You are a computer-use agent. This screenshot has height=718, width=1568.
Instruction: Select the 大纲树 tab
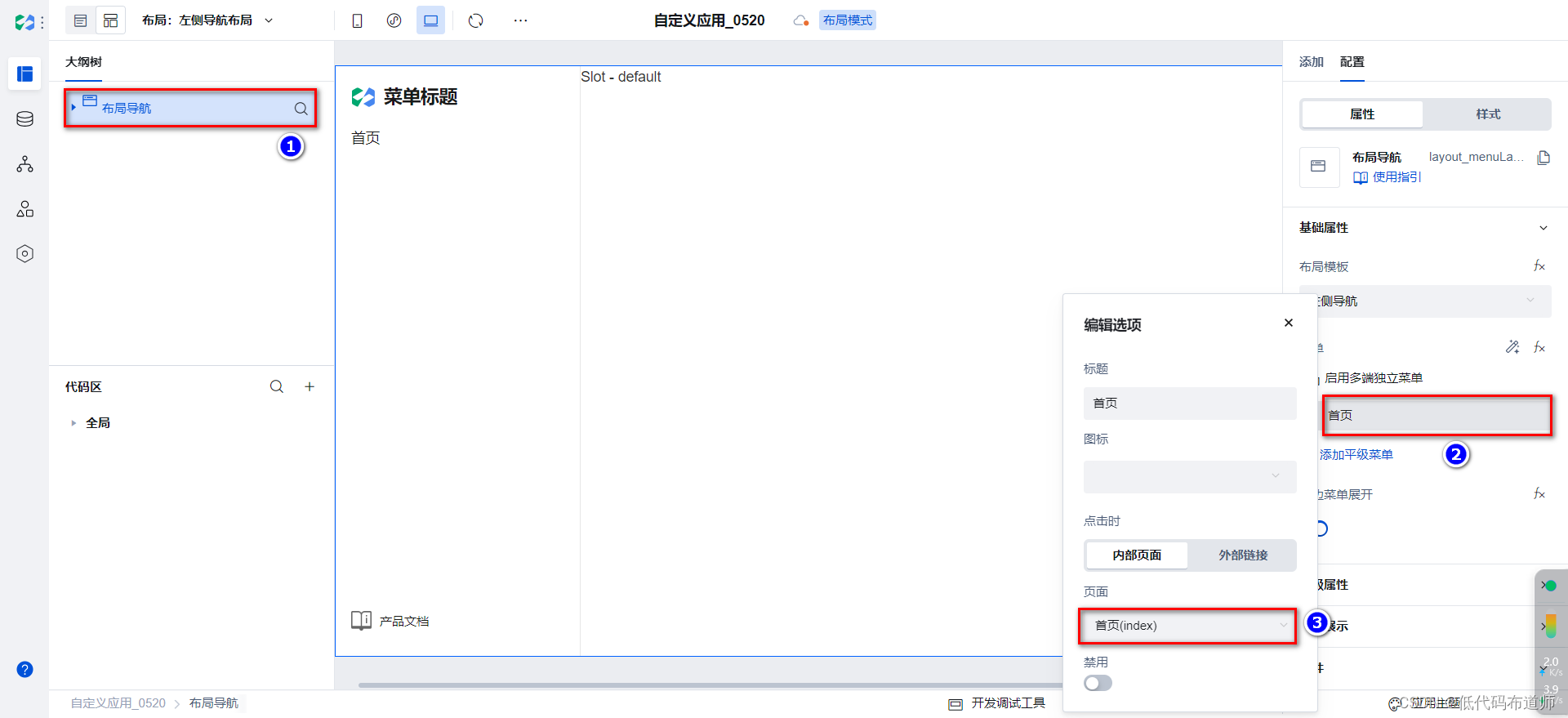click(x=83, y=62)
